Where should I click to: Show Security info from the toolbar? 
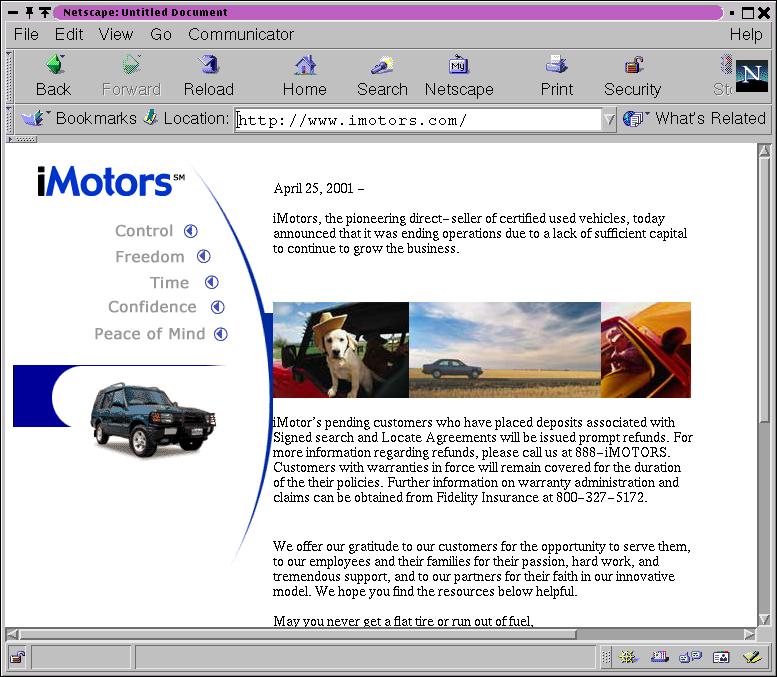tap(632, 76)
